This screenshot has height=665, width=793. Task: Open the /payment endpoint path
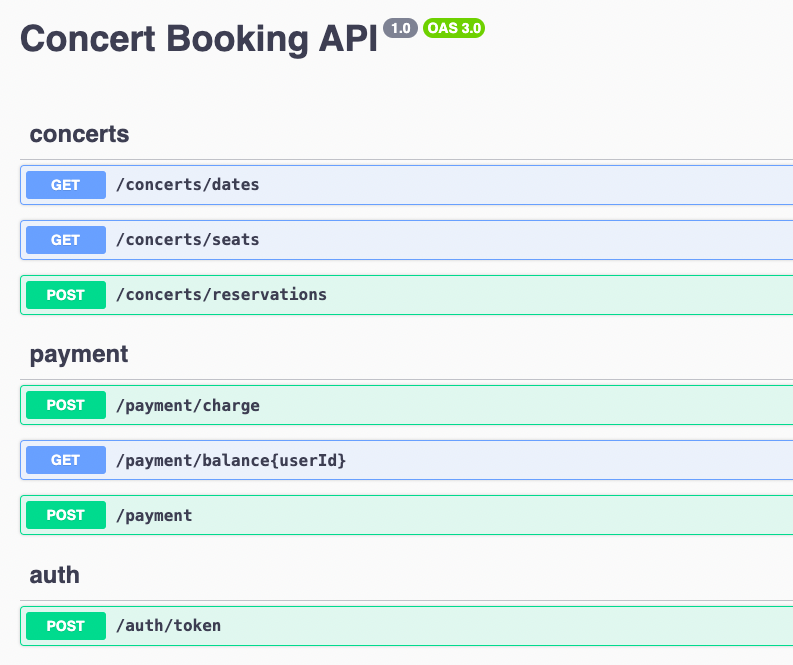154,515
